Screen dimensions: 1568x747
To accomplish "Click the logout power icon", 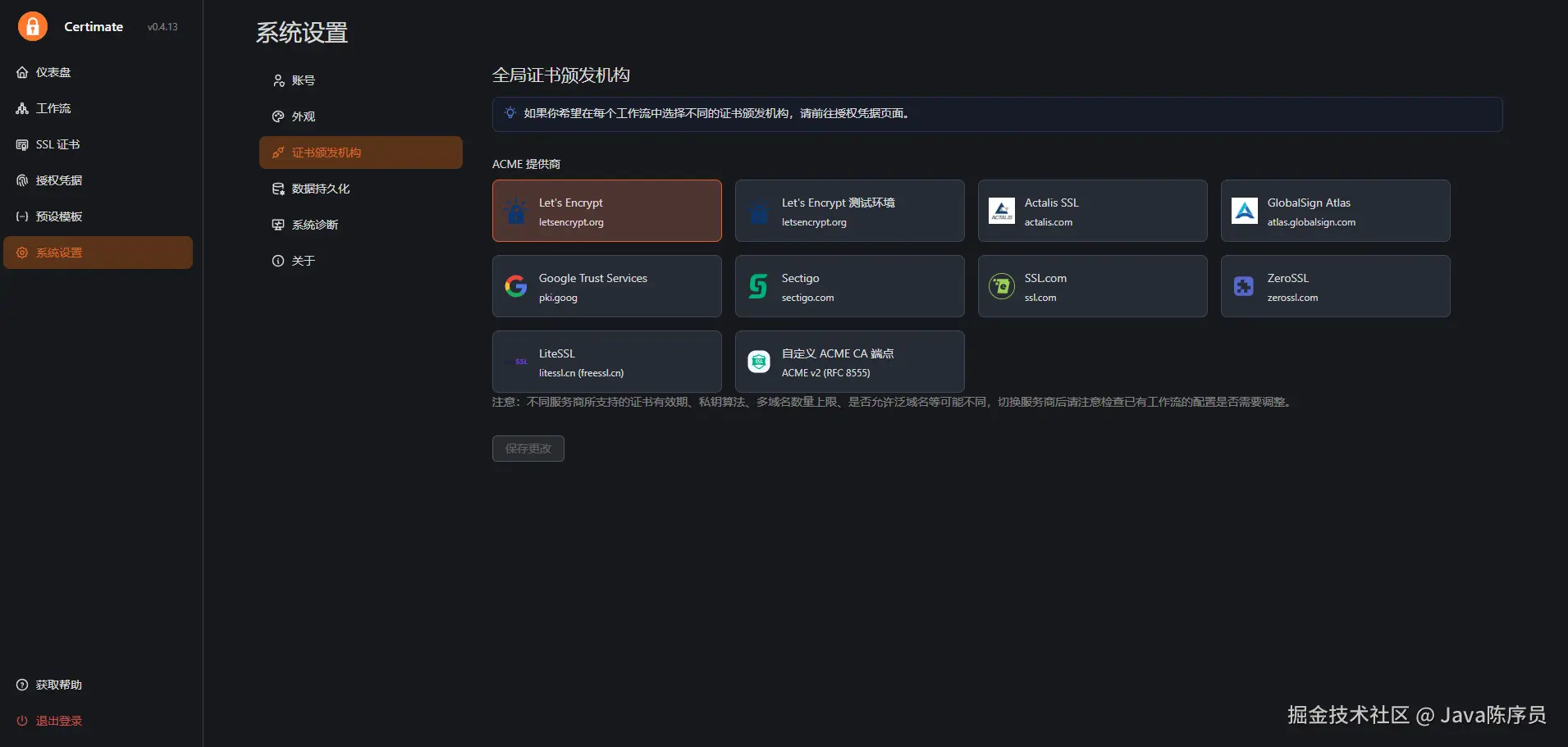I will coord(22,721).
